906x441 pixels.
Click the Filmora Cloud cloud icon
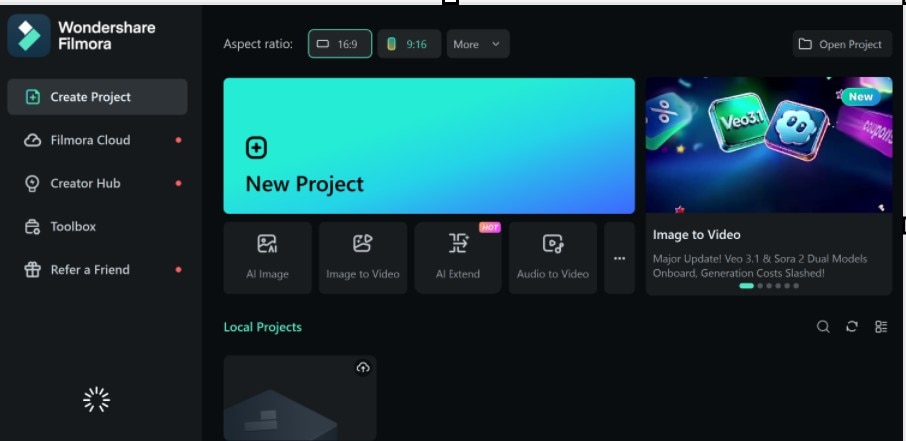tap(32, 140)
